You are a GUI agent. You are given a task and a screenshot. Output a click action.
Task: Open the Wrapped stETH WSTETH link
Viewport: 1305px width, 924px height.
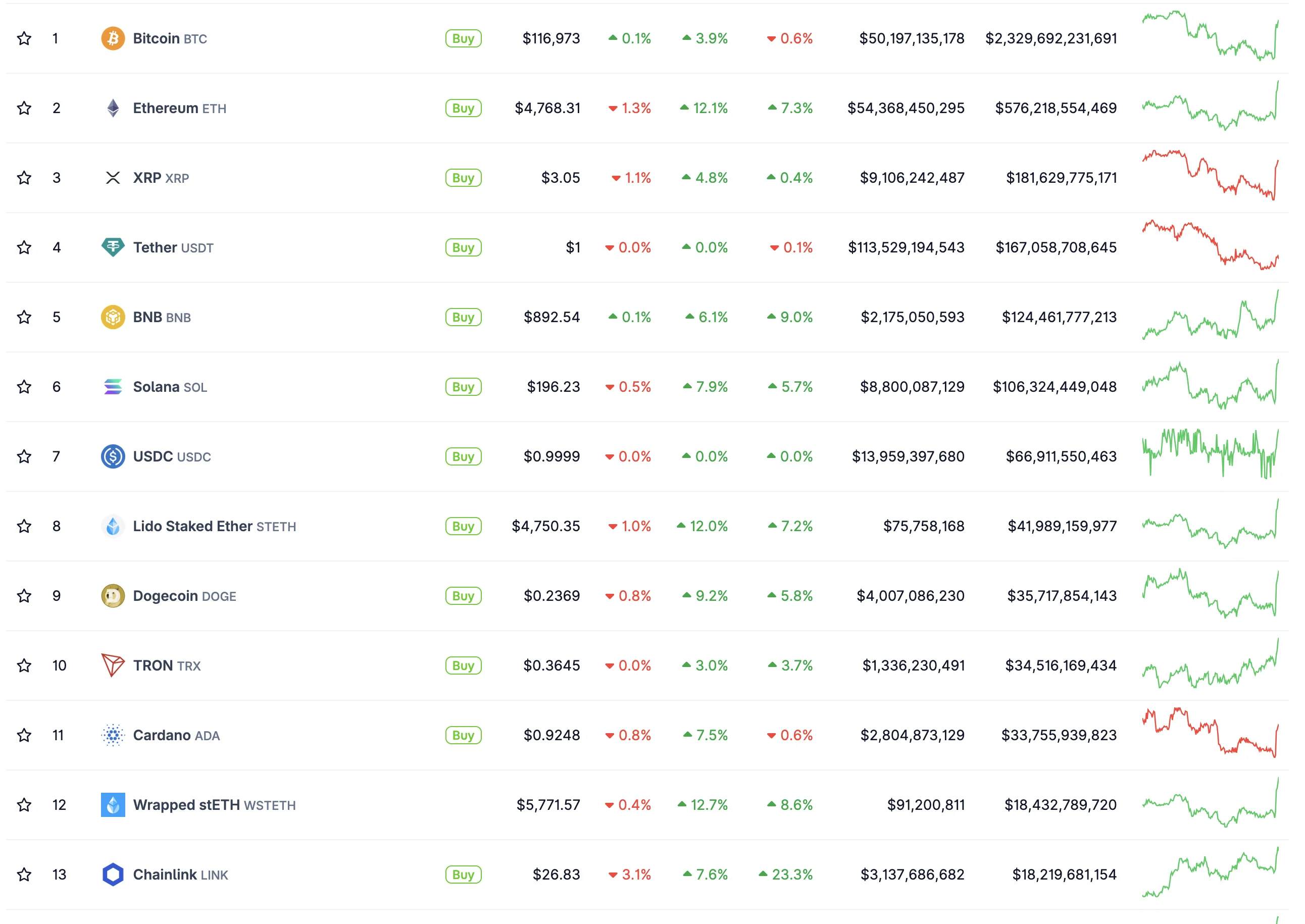(x=215, y=805)
